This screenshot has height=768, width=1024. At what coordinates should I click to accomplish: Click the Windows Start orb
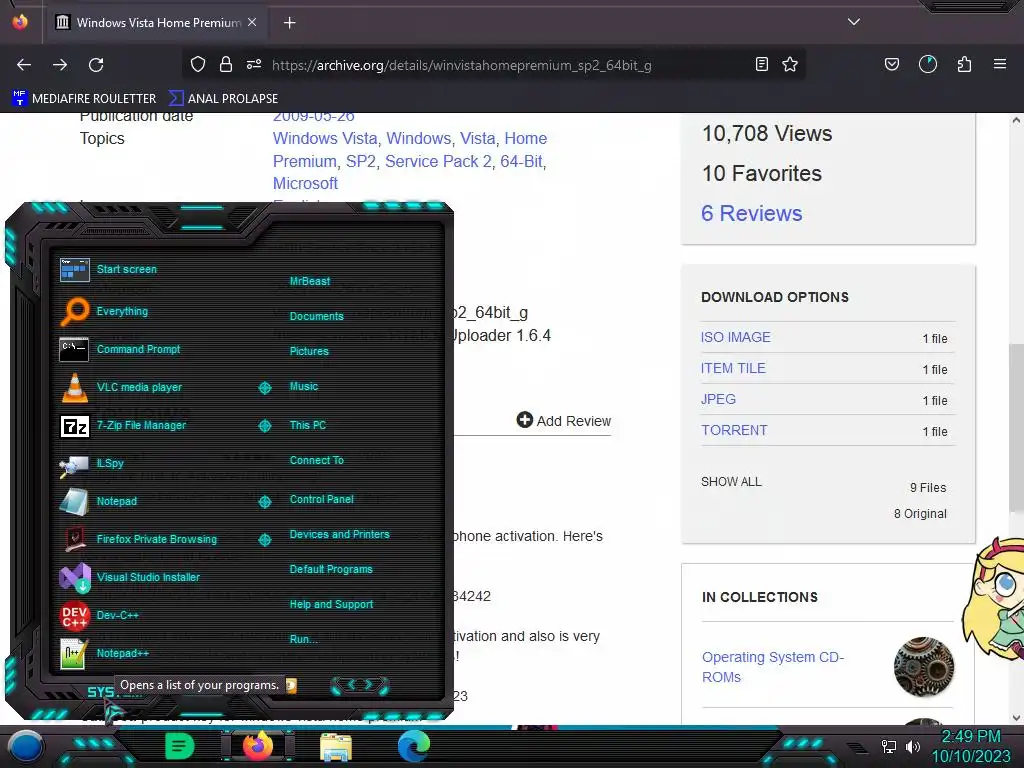click(25, 746)
